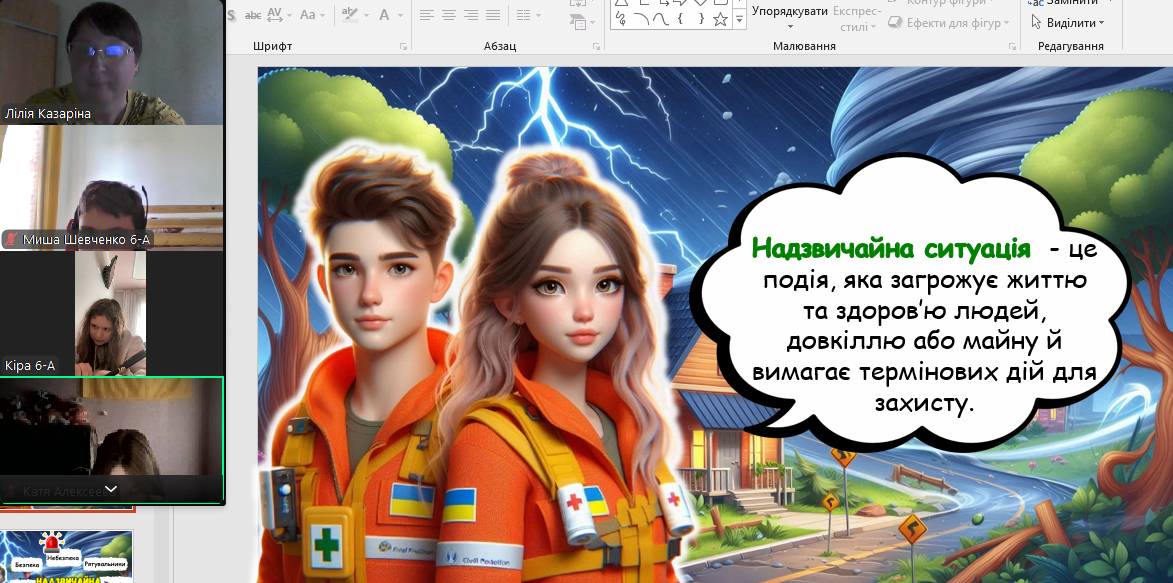
Task: Select Кіра 6-А video tile
Action: [x=111, y=313]
